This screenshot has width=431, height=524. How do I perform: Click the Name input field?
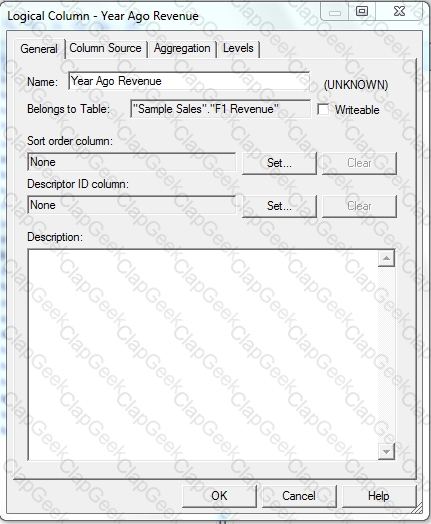pos(189,81)
